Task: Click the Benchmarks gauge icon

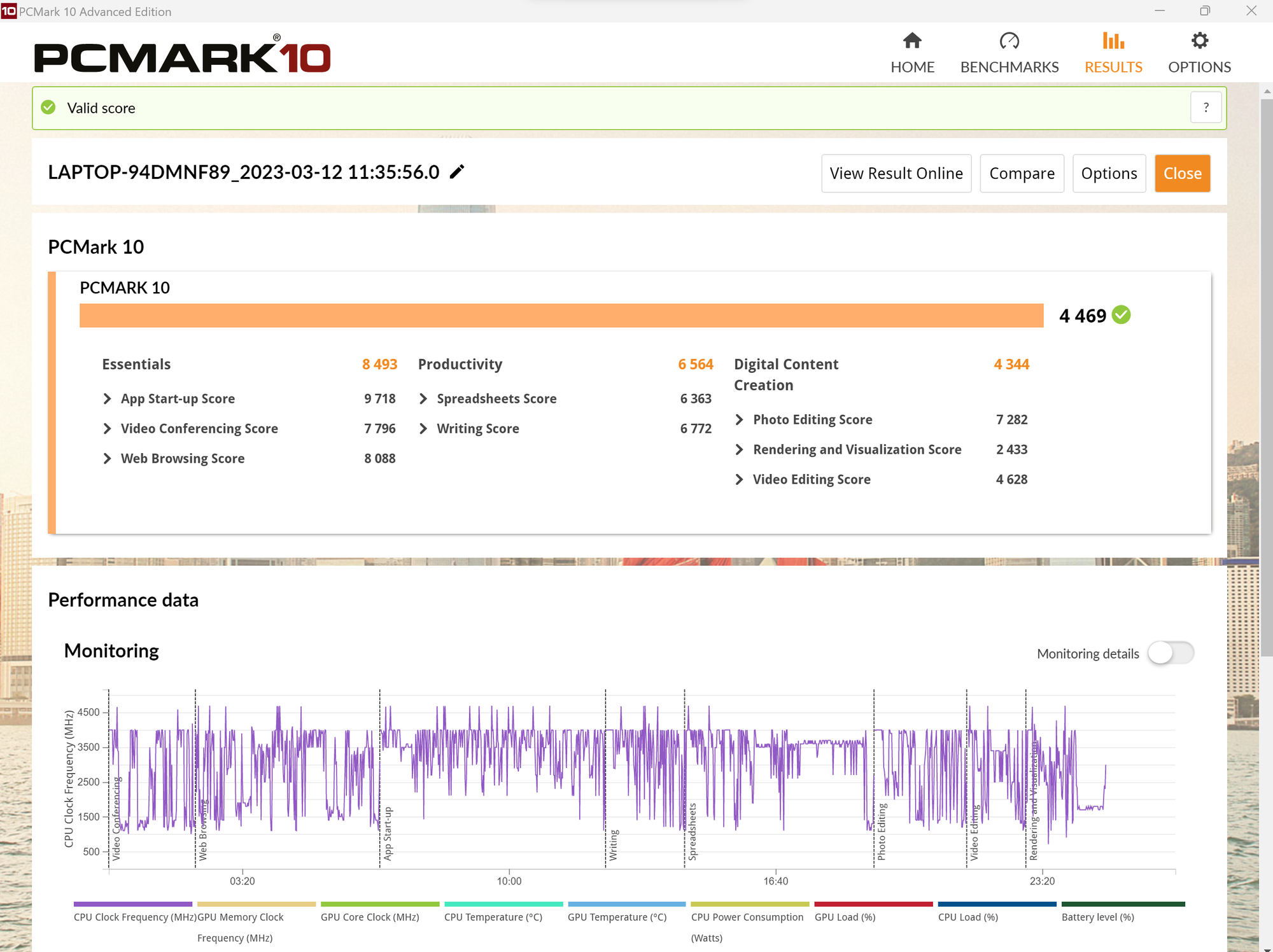Action: pyautogui.click(x=1009, y=41)
